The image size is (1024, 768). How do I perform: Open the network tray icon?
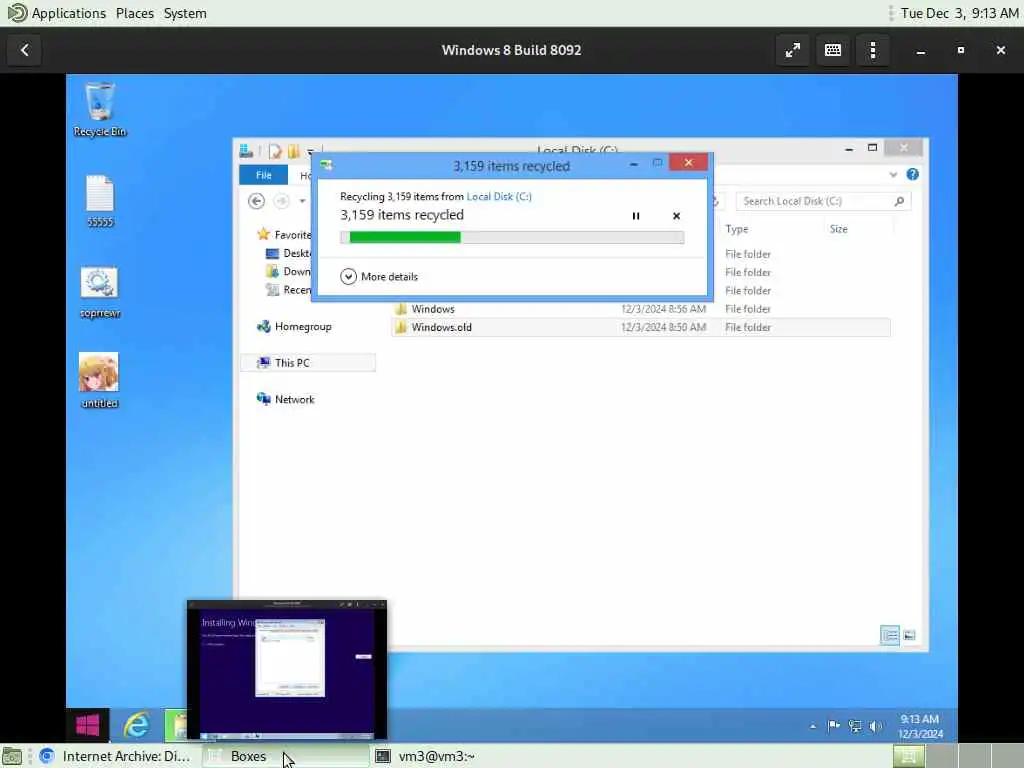coord(855,726)
